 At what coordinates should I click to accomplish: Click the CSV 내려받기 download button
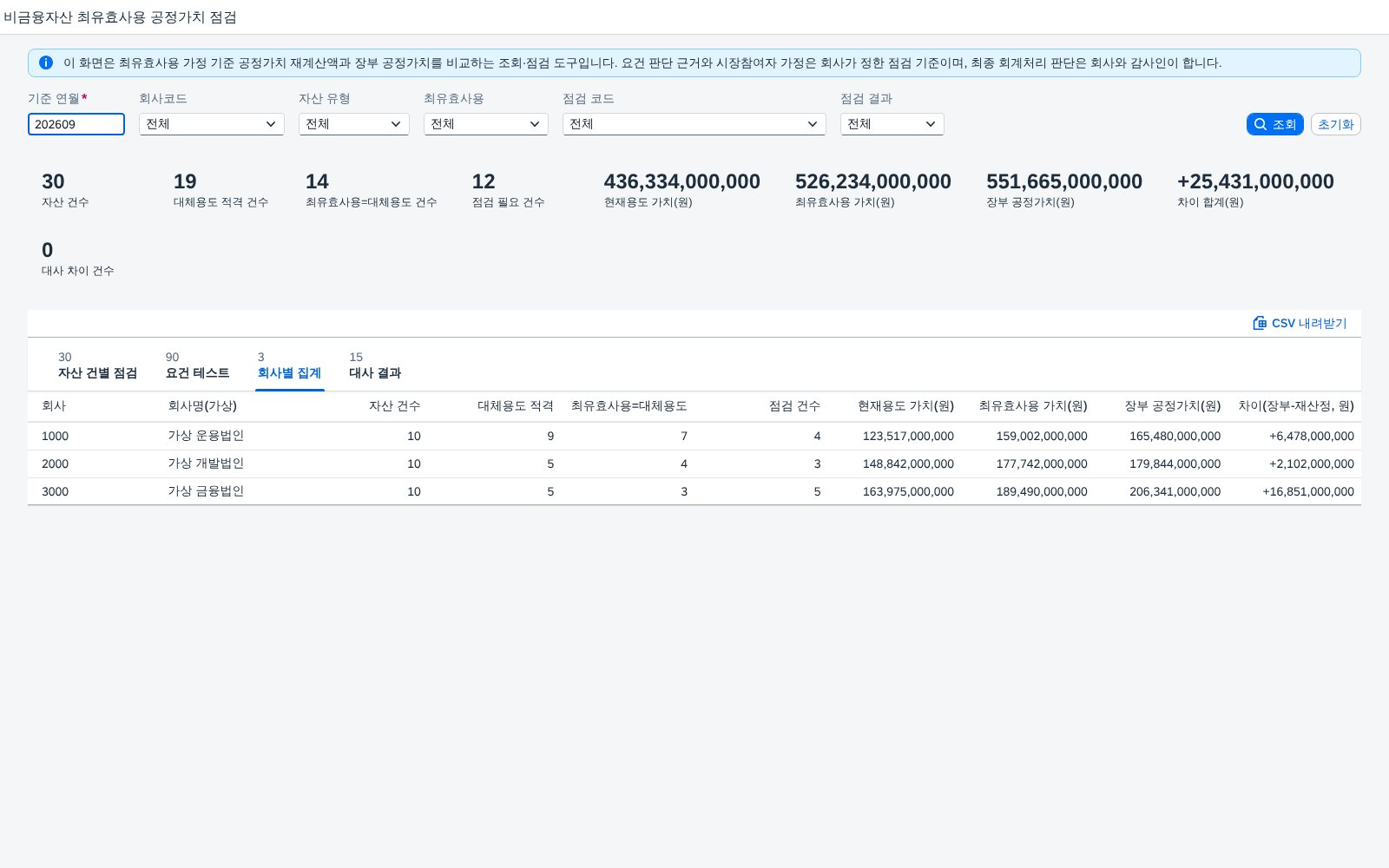tap(1300, 323)
